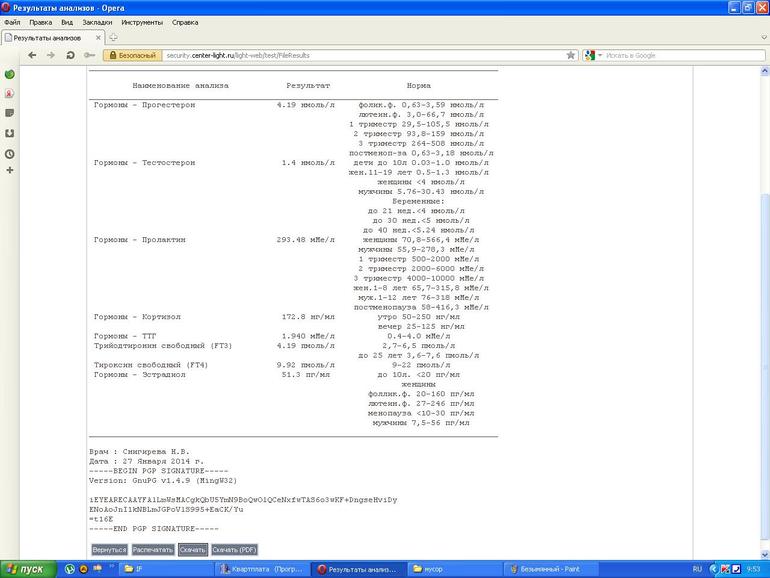This screenshot has height=578, width=770.
Task: Click 'Трийодтиронин свободный (FT3)' text
Action: (163, 346)
